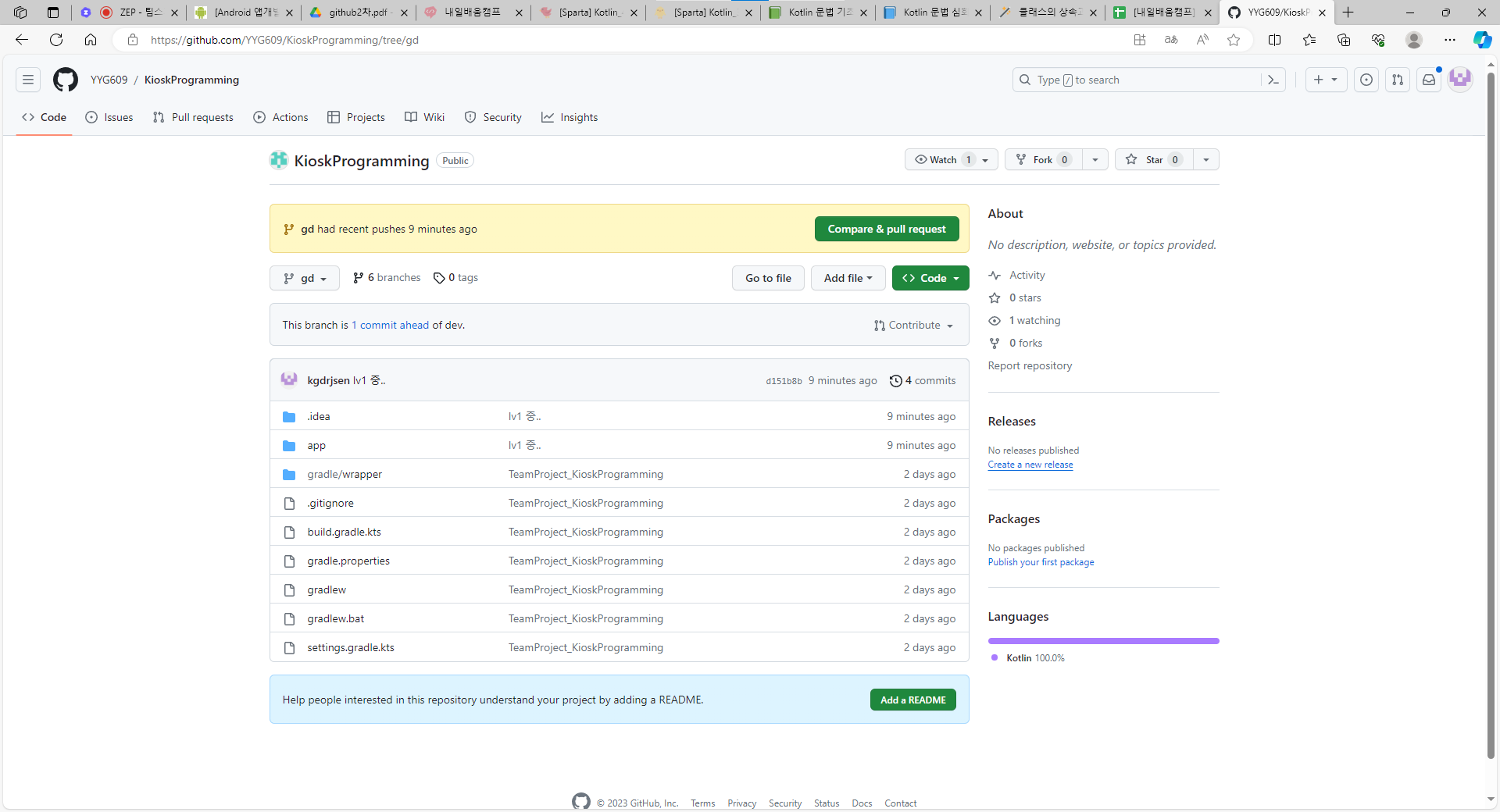The width and height of the screenshot is (1500, 812).
Task: Open Create a new release link
Action: pos(1030,465)
